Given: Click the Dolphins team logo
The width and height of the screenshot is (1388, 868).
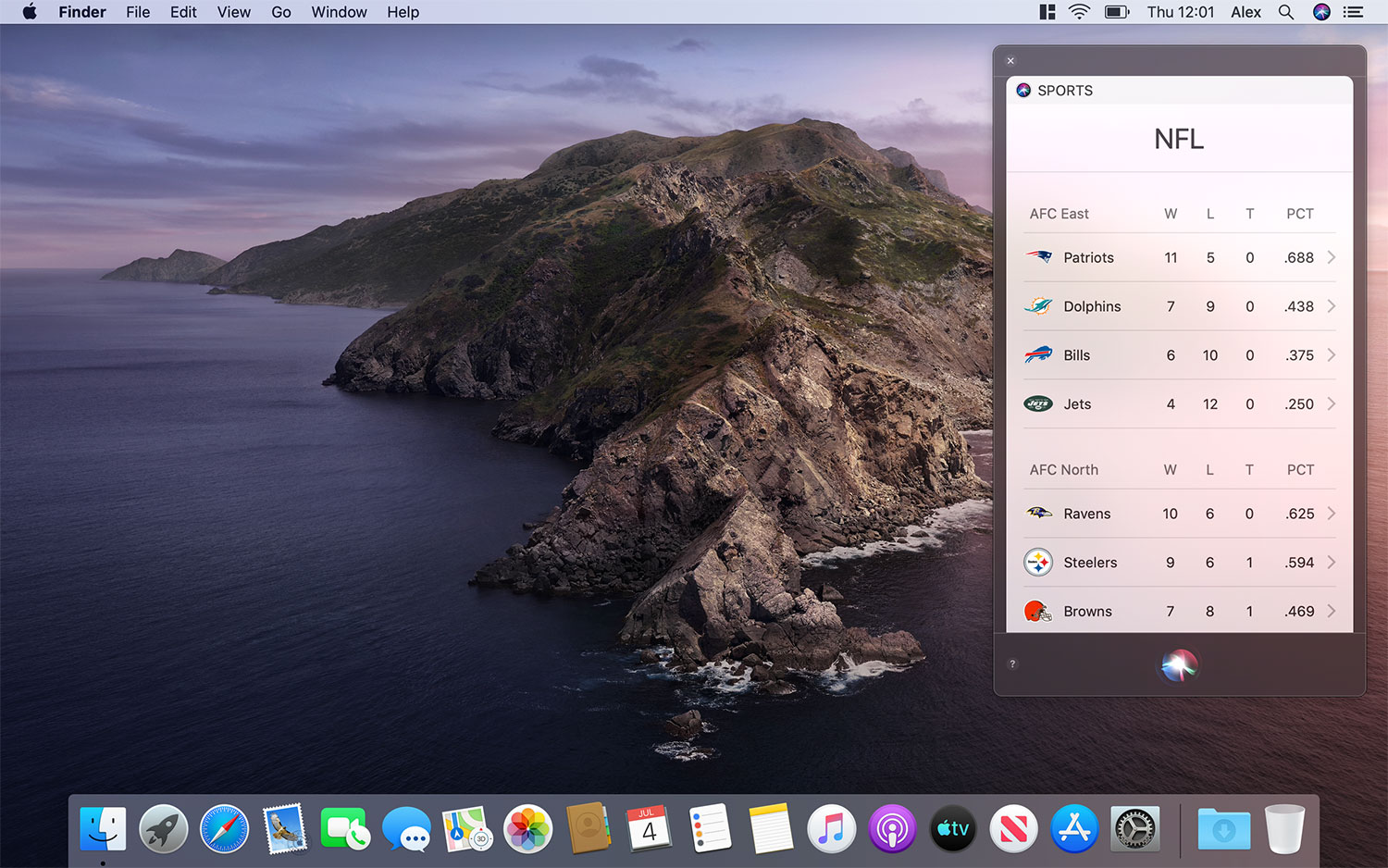Looking at the screenshot, I should 1038,306.
